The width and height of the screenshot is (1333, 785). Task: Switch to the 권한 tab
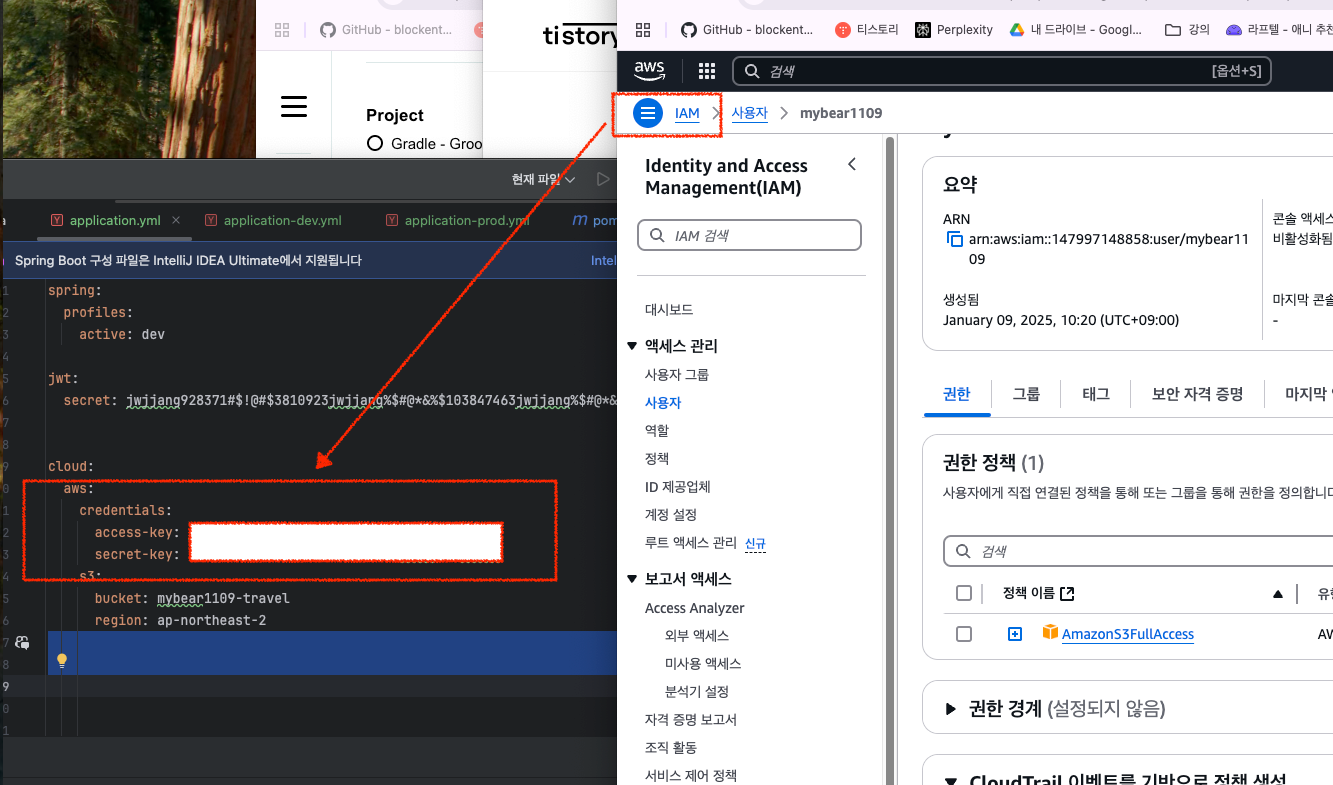957,394
